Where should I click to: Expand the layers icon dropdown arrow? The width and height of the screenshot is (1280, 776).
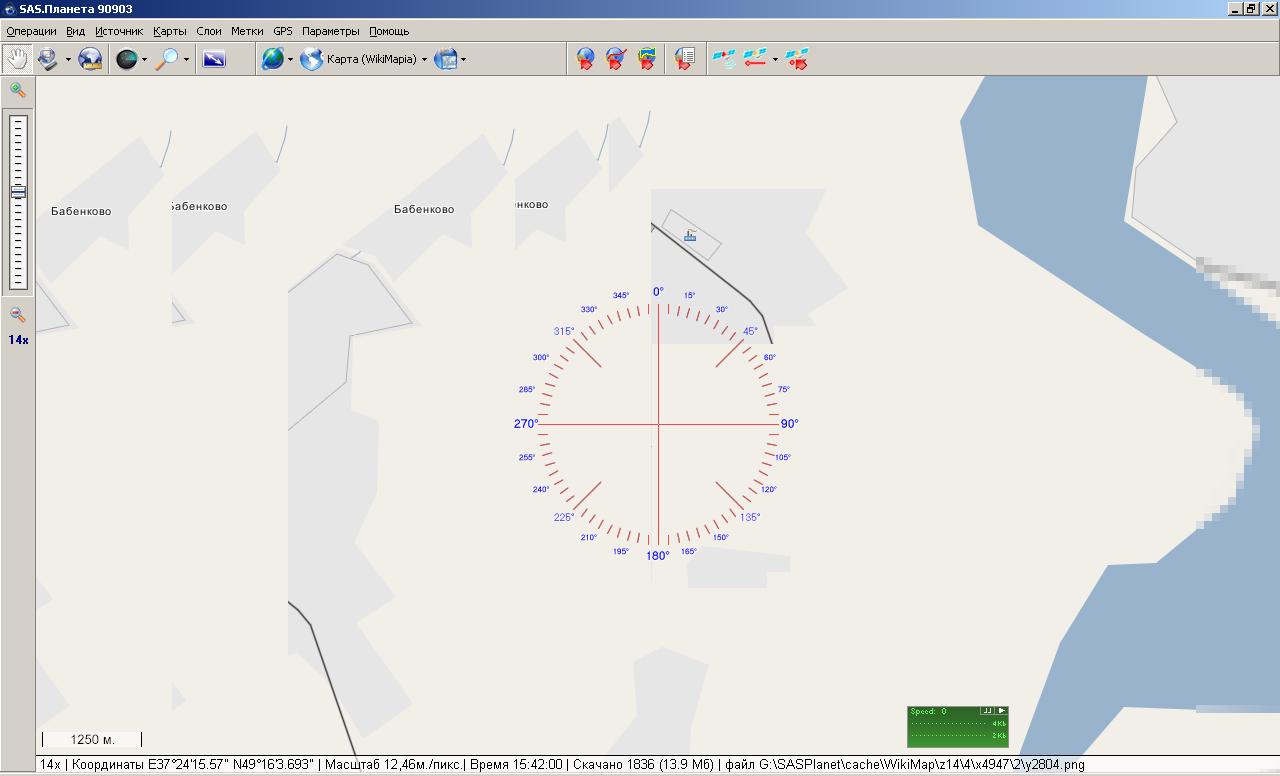pyautogui.click(x=463, y=59)
